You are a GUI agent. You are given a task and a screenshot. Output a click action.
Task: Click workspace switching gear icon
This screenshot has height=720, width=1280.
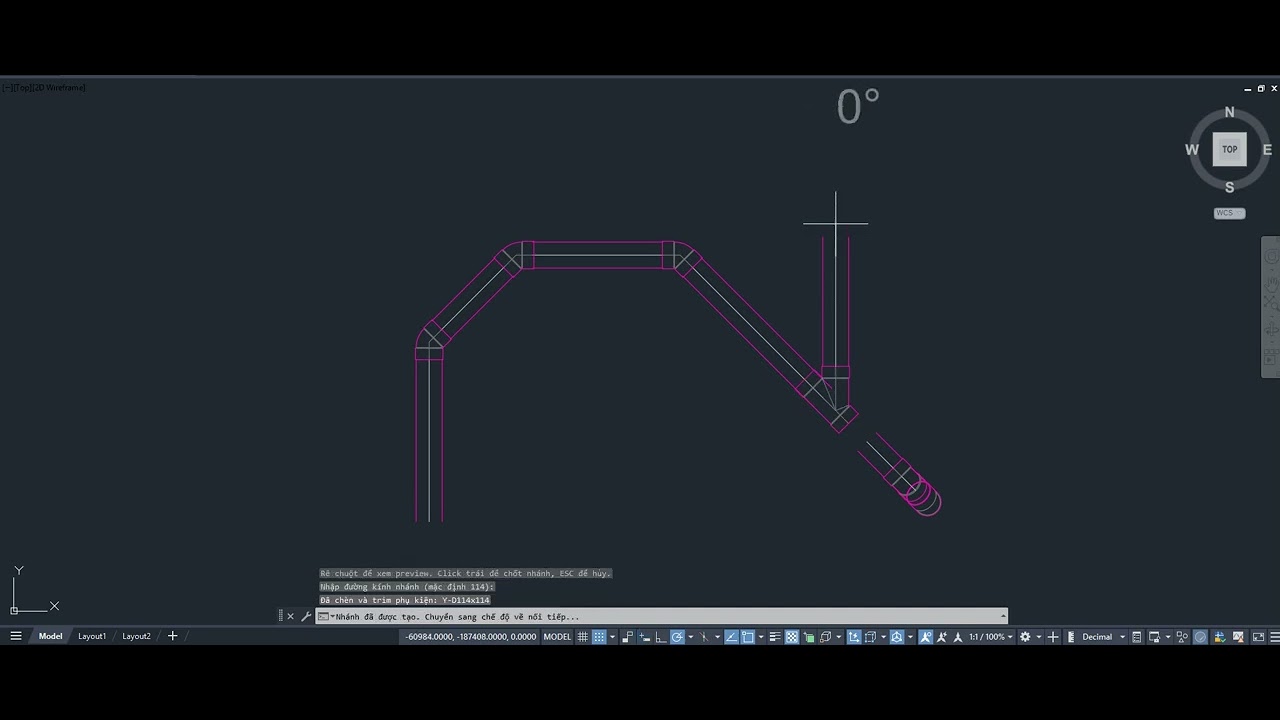[x=1025, y=636]
